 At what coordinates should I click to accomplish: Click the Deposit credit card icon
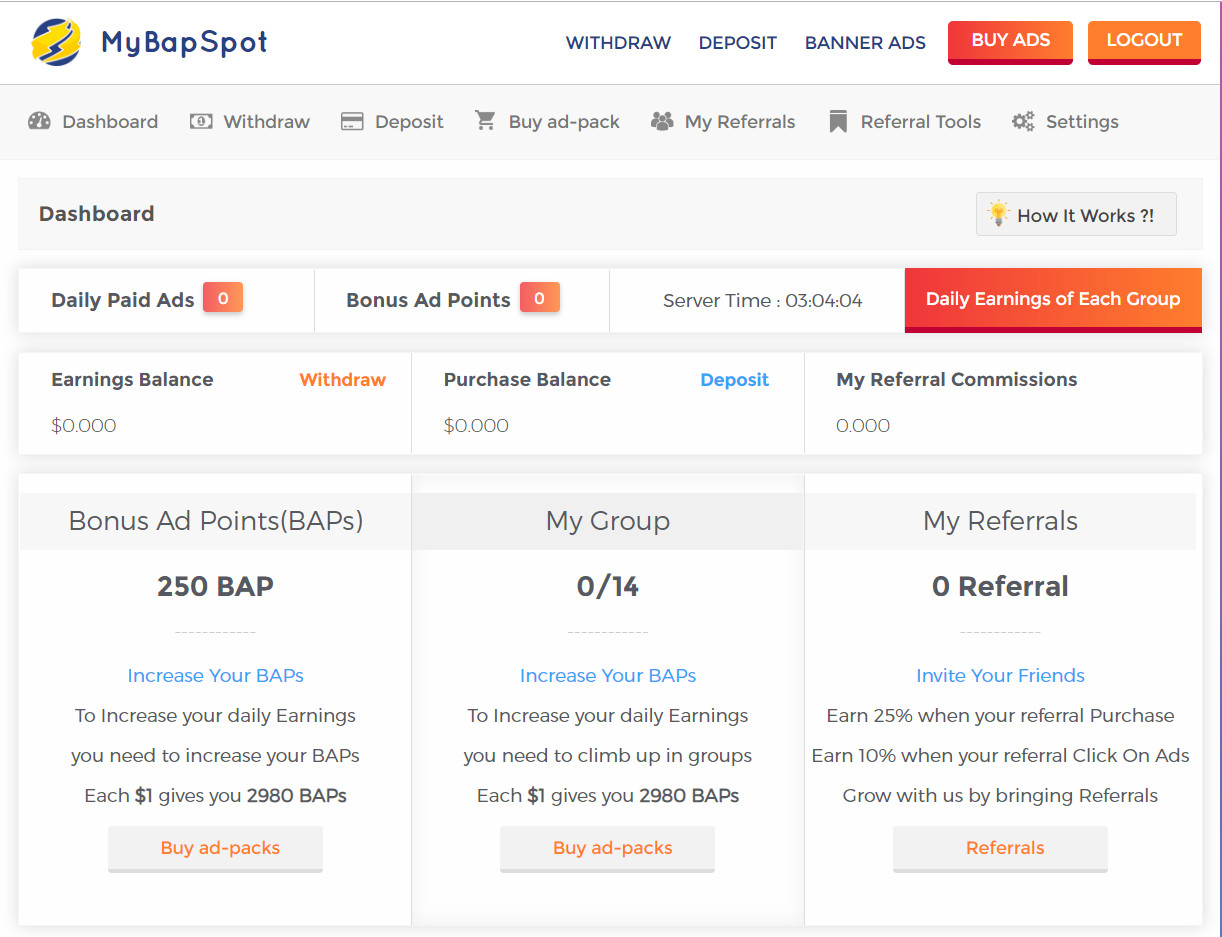(352, 122)
